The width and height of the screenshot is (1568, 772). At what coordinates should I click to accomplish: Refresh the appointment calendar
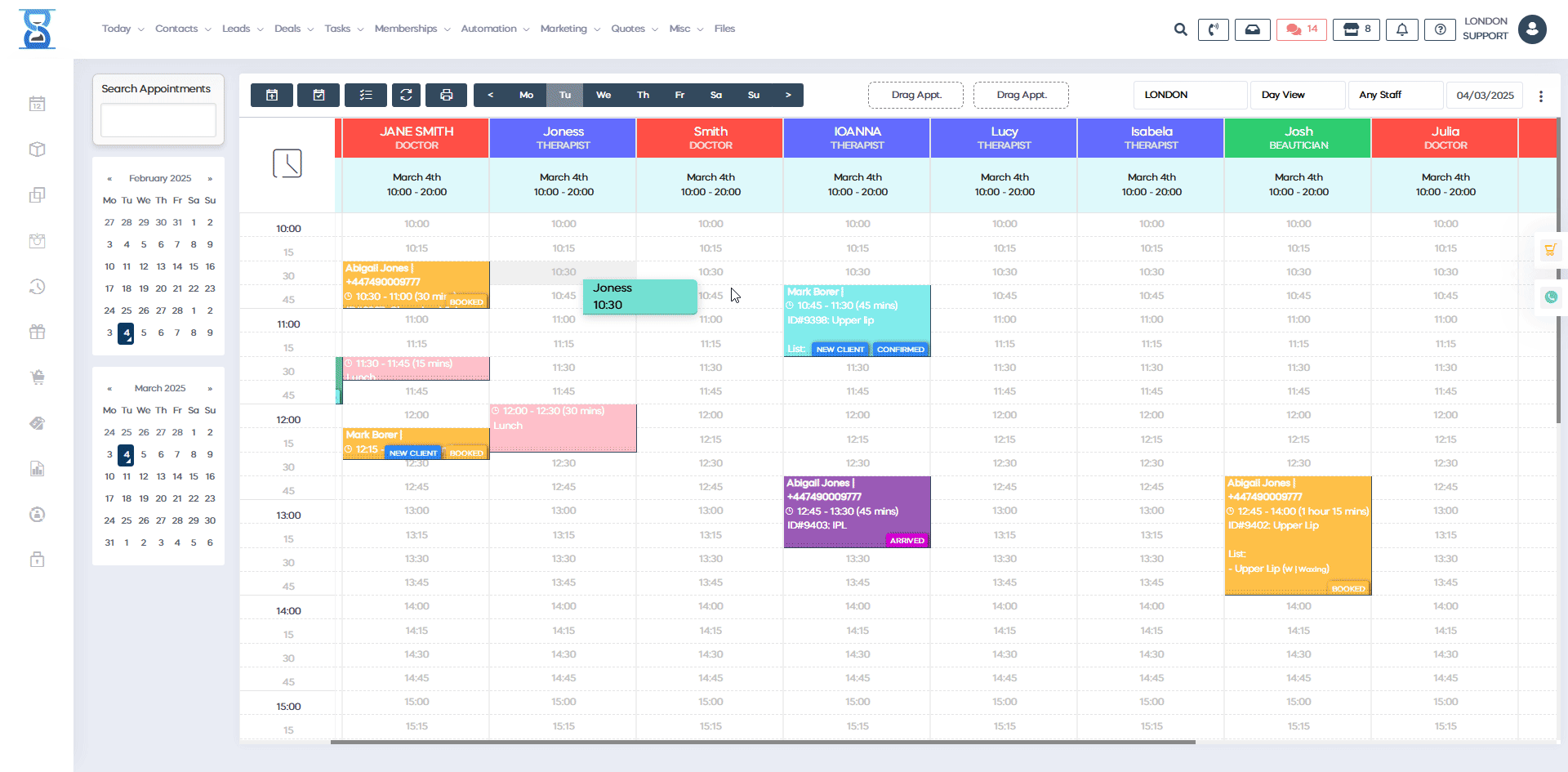point(406,95)
